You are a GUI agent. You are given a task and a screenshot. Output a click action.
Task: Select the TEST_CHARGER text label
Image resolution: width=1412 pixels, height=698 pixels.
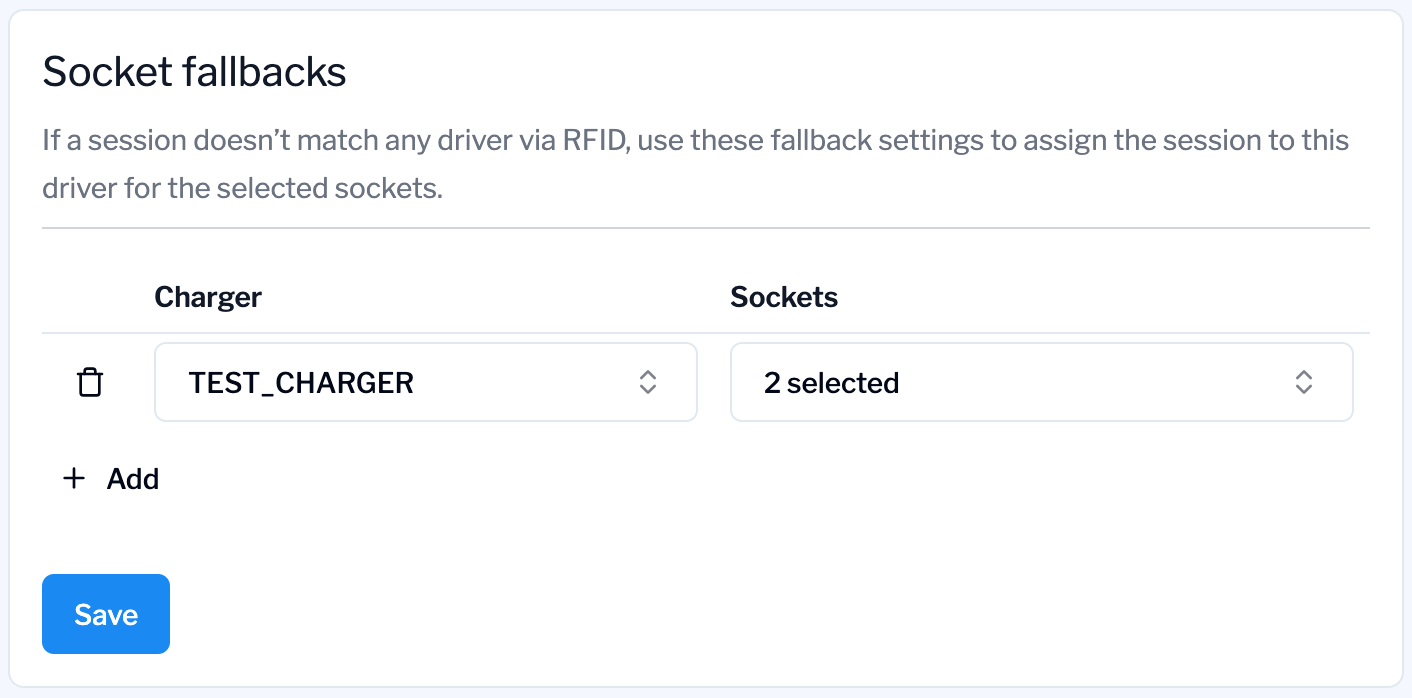(x=301, y=383)
